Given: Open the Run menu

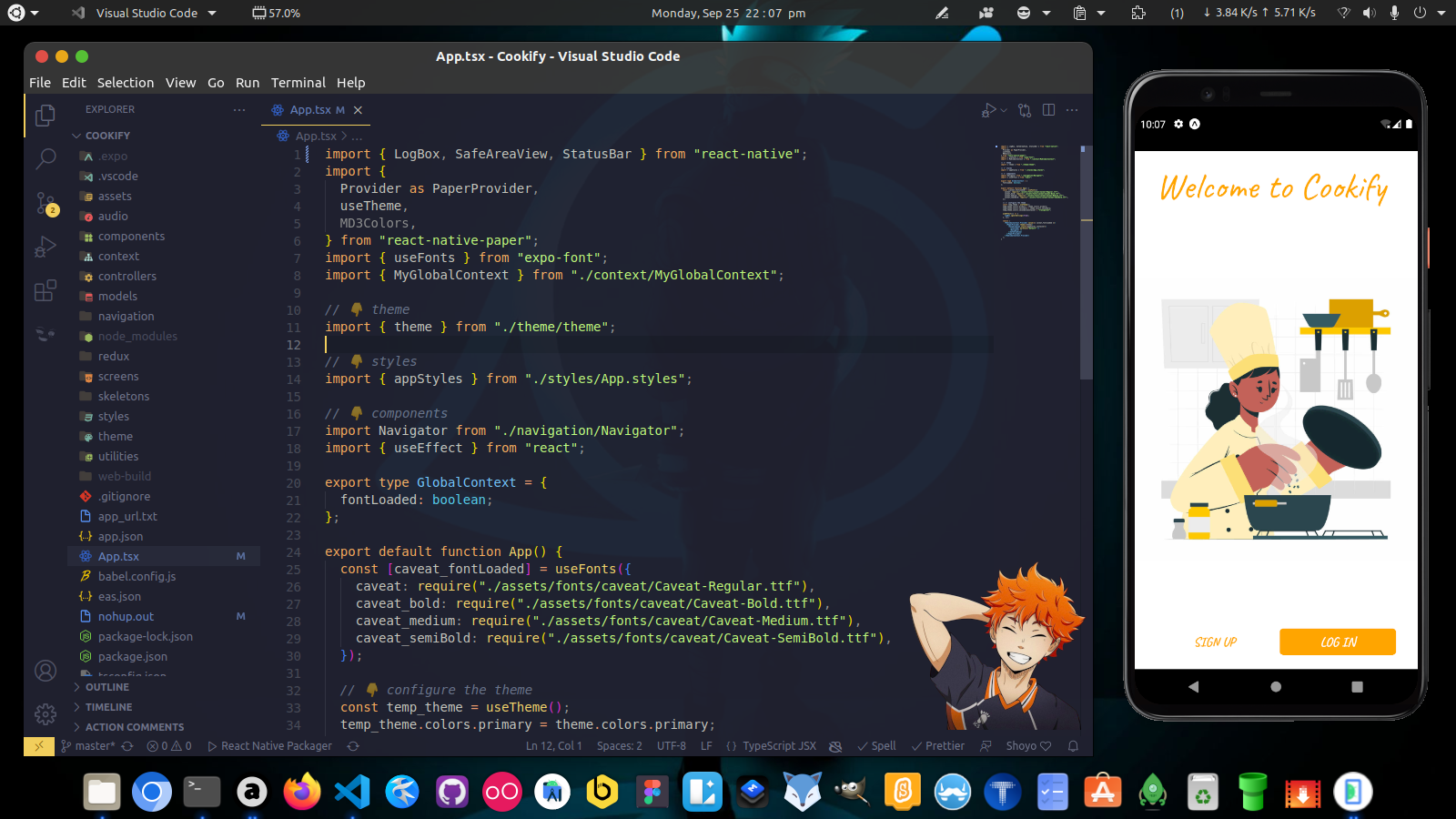Looking at the screenshot, I should click(x=248, y=83).
